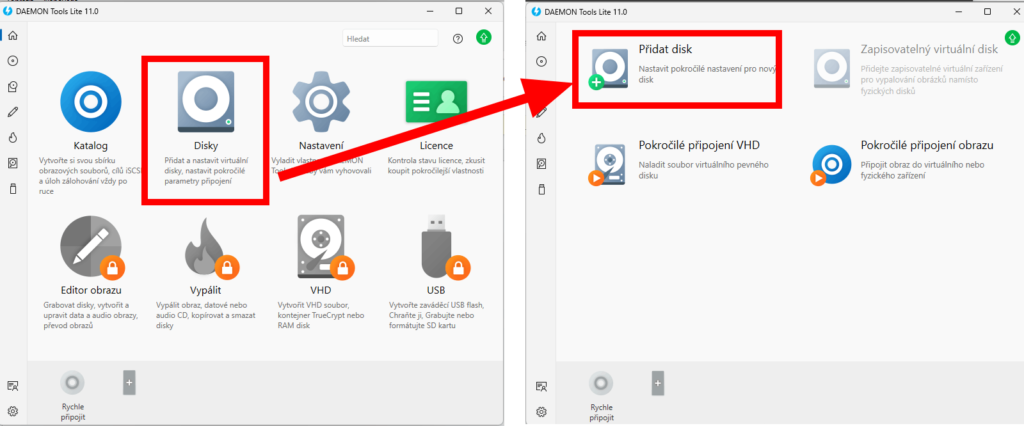
Task: Open the locked Editor obrazu tile
Action: point(91,274)
